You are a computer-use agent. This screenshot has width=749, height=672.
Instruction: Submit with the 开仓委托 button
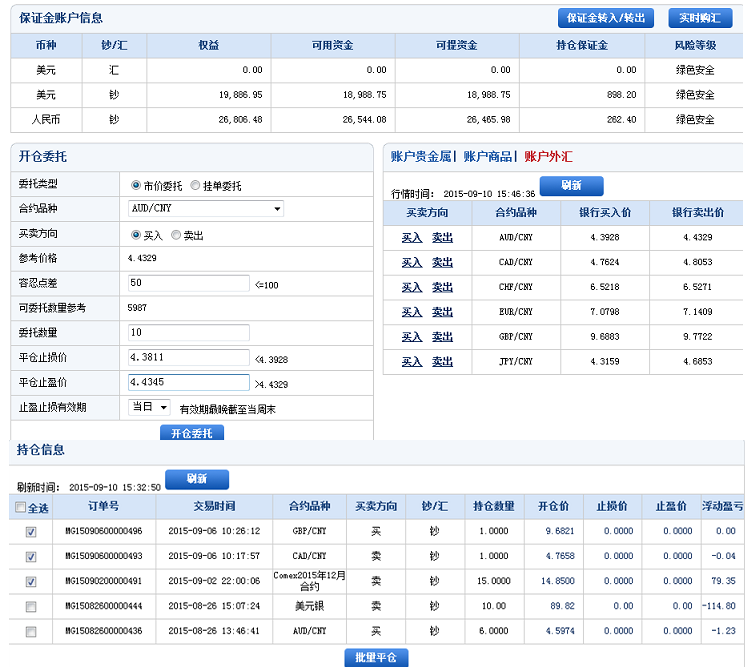pos(192,433)
